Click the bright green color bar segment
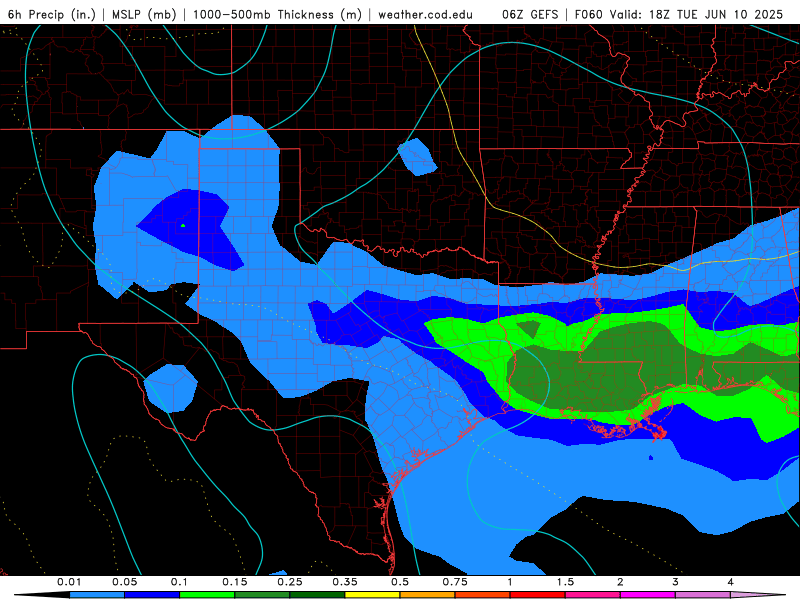800x600 pixels. coord(207,595)
